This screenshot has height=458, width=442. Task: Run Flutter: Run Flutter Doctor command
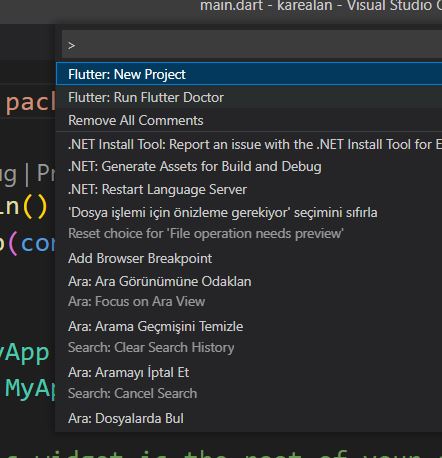coord(249,97)
